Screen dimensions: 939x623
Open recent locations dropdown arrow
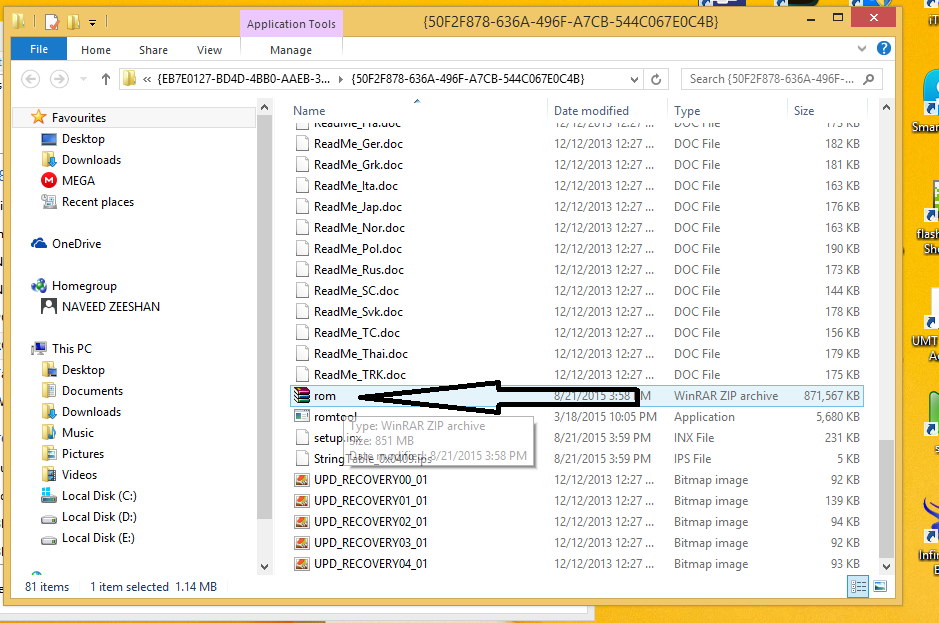(x=83, y=79)
